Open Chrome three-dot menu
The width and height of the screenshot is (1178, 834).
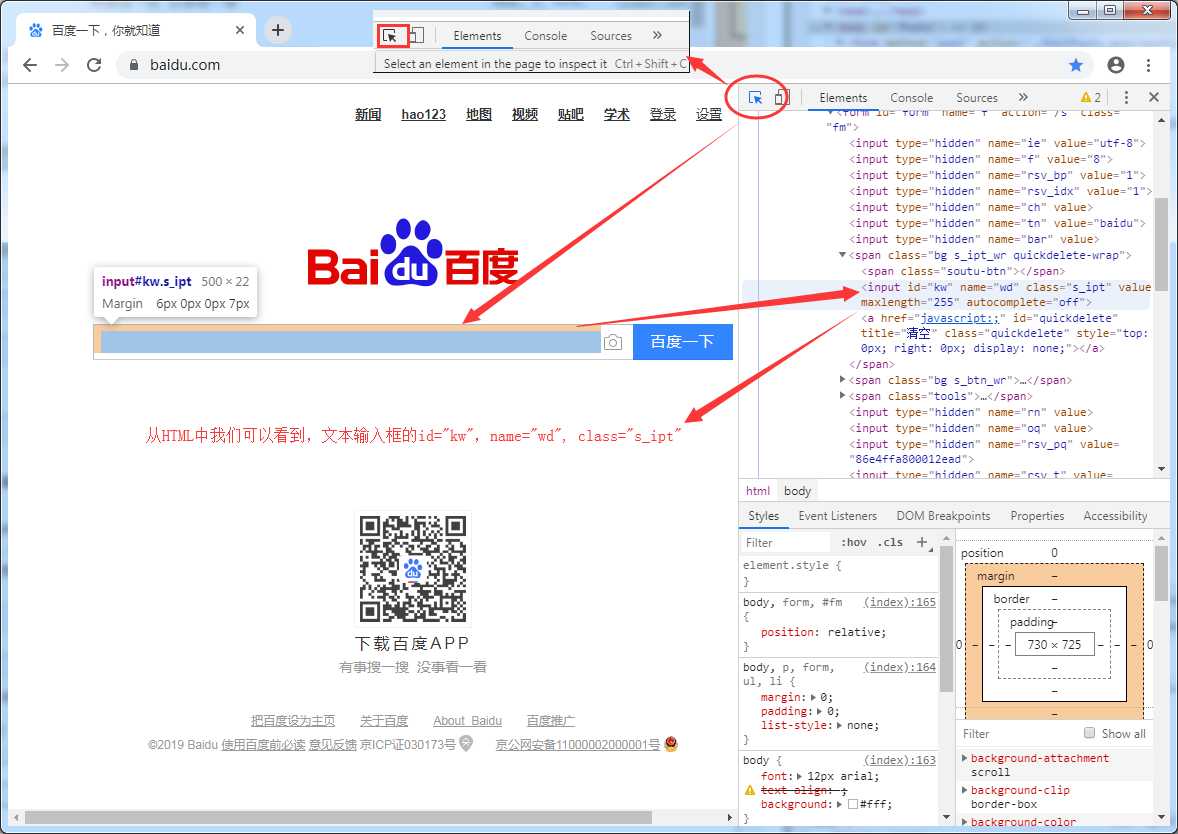(x=1149, y=65)
